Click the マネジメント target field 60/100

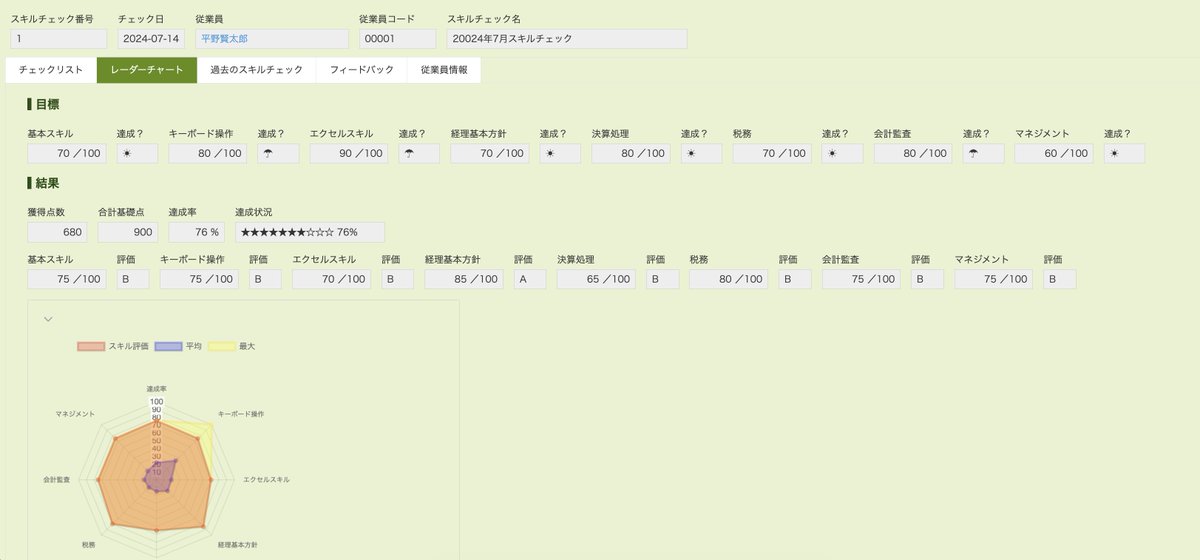point(1054,154)
